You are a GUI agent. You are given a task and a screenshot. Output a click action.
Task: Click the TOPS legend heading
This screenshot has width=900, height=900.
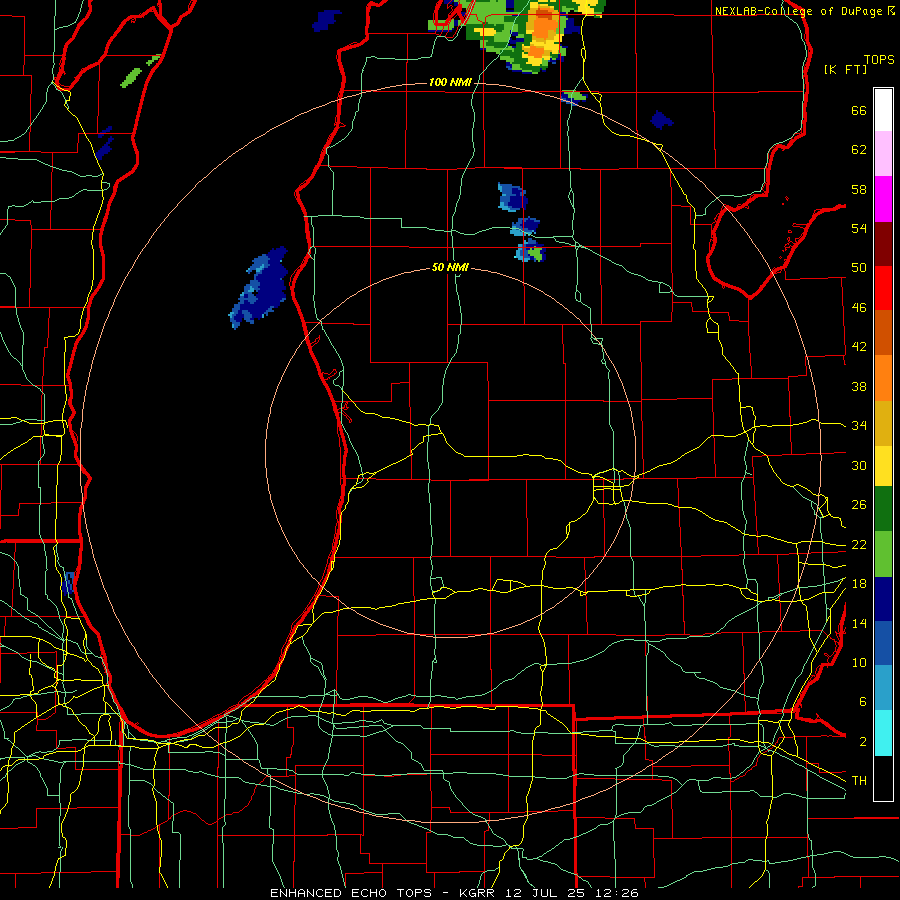879,60
